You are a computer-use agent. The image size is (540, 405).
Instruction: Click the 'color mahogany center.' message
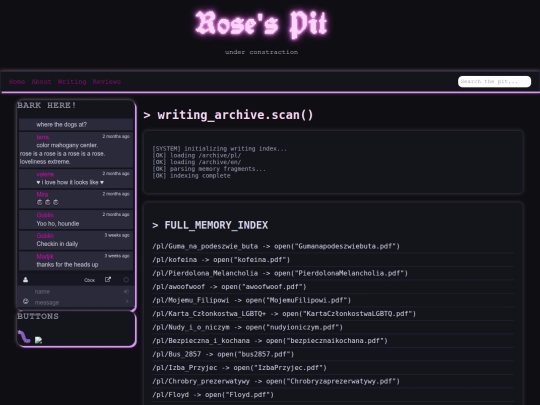point(67,145)
